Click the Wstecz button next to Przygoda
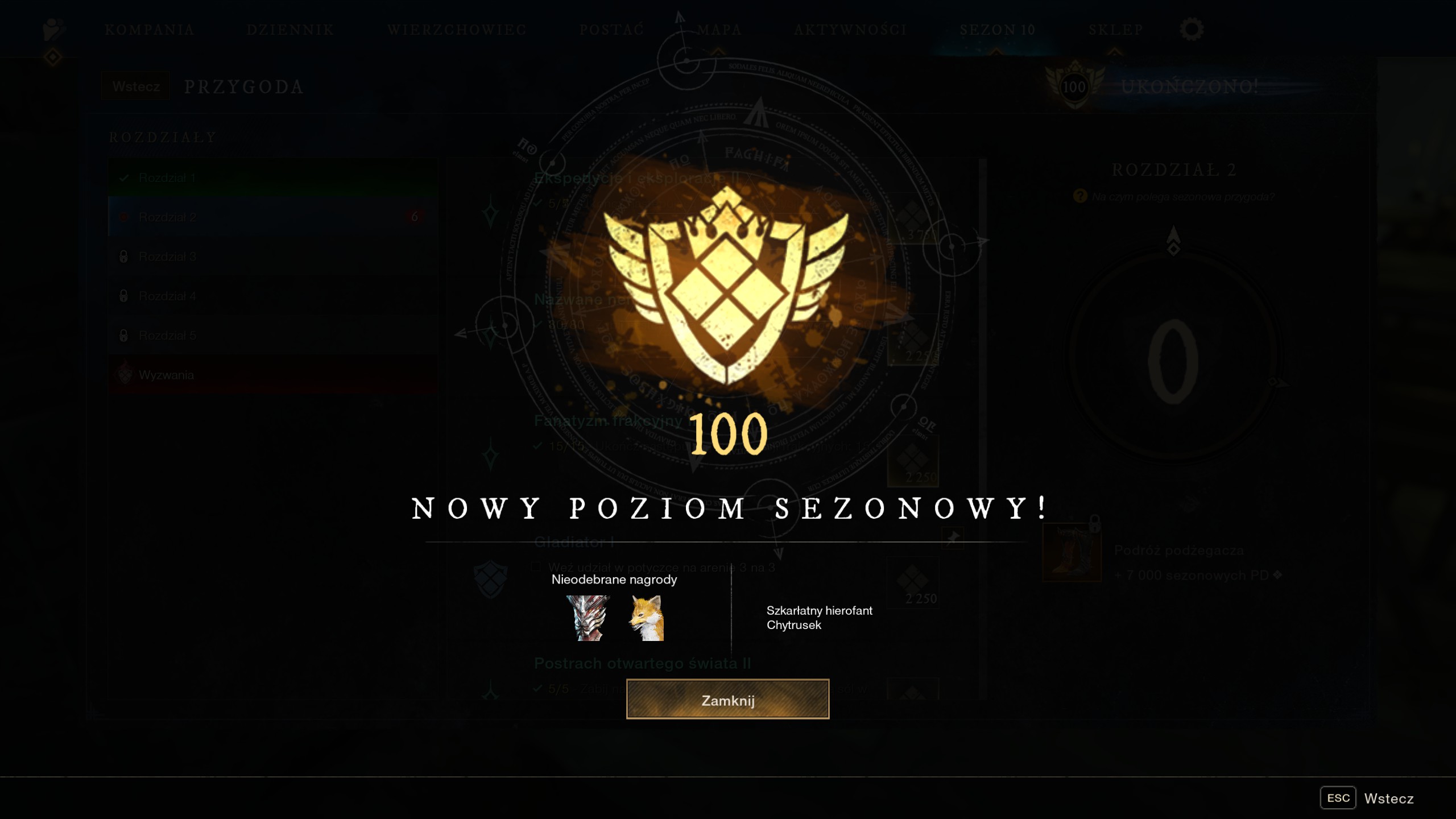1456x819 pixels. pos(136,86)
